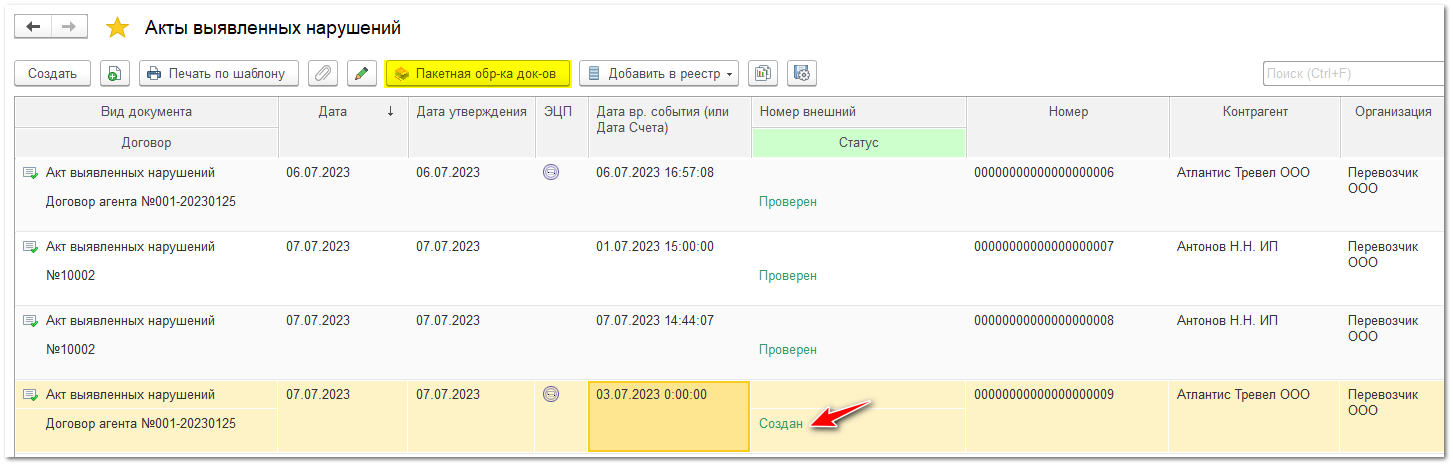Click Печать по шаблону button
1453x466 pixels.
pos(219,73)
